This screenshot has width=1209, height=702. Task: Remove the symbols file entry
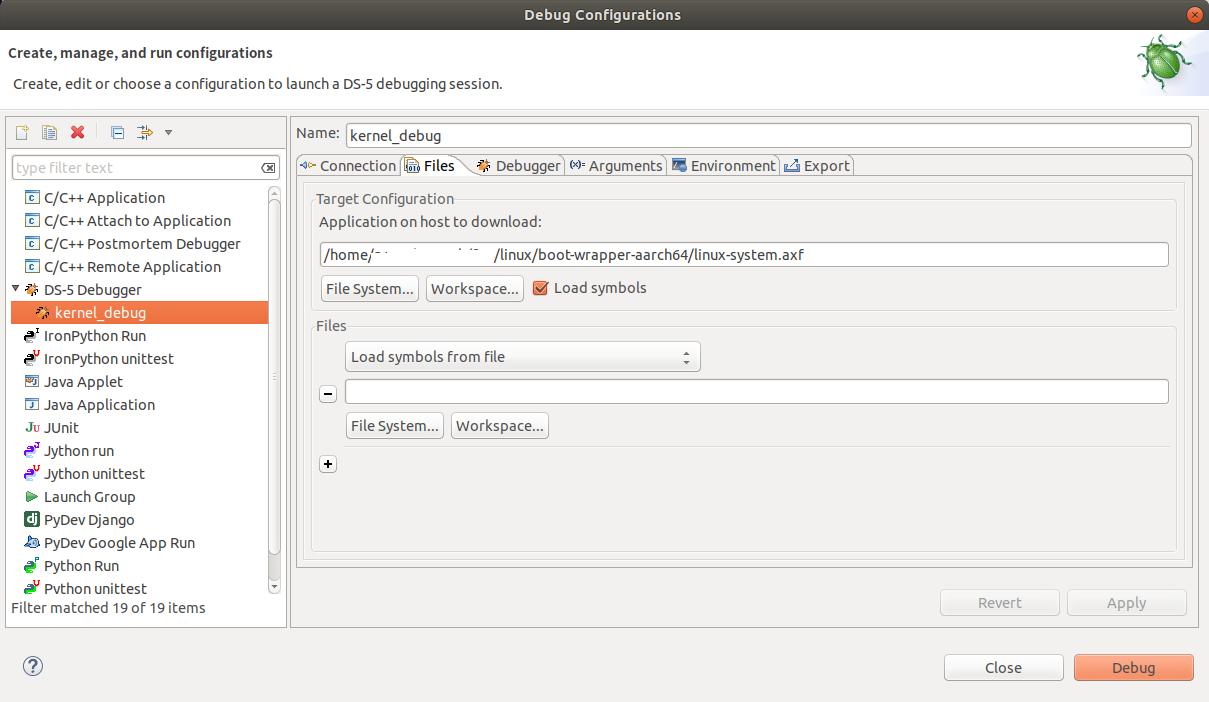tap(328, 393)
